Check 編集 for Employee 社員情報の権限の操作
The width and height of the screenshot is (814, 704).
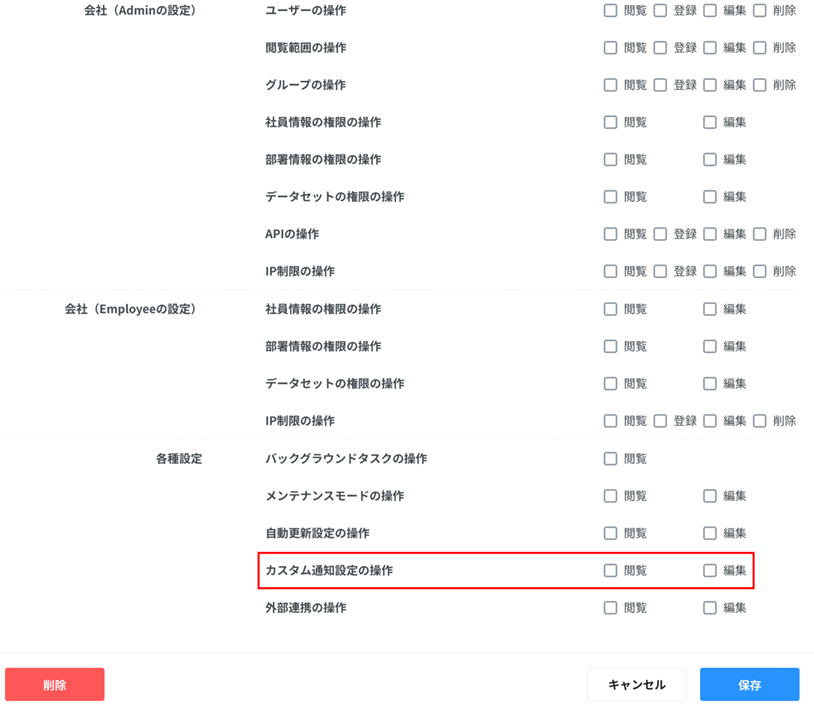(710, 309)
